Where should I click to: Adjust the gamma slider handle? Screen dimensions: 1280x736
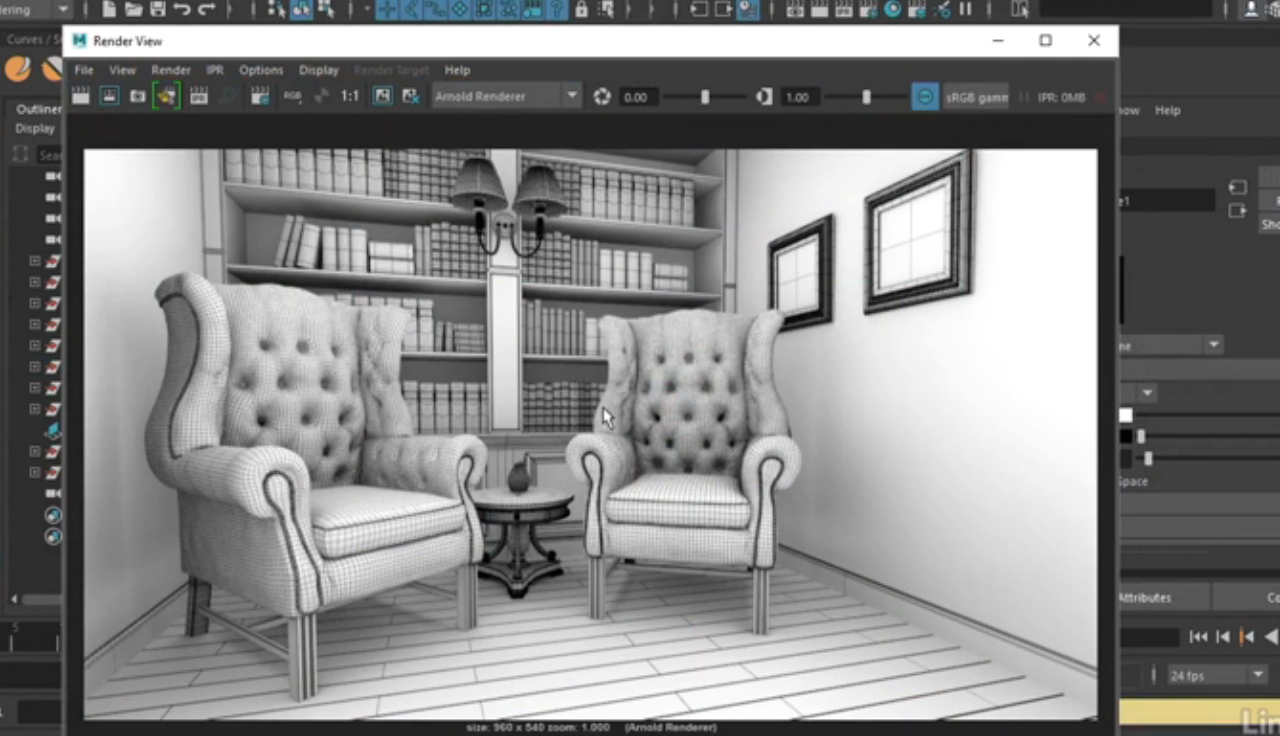pos(866,97)
